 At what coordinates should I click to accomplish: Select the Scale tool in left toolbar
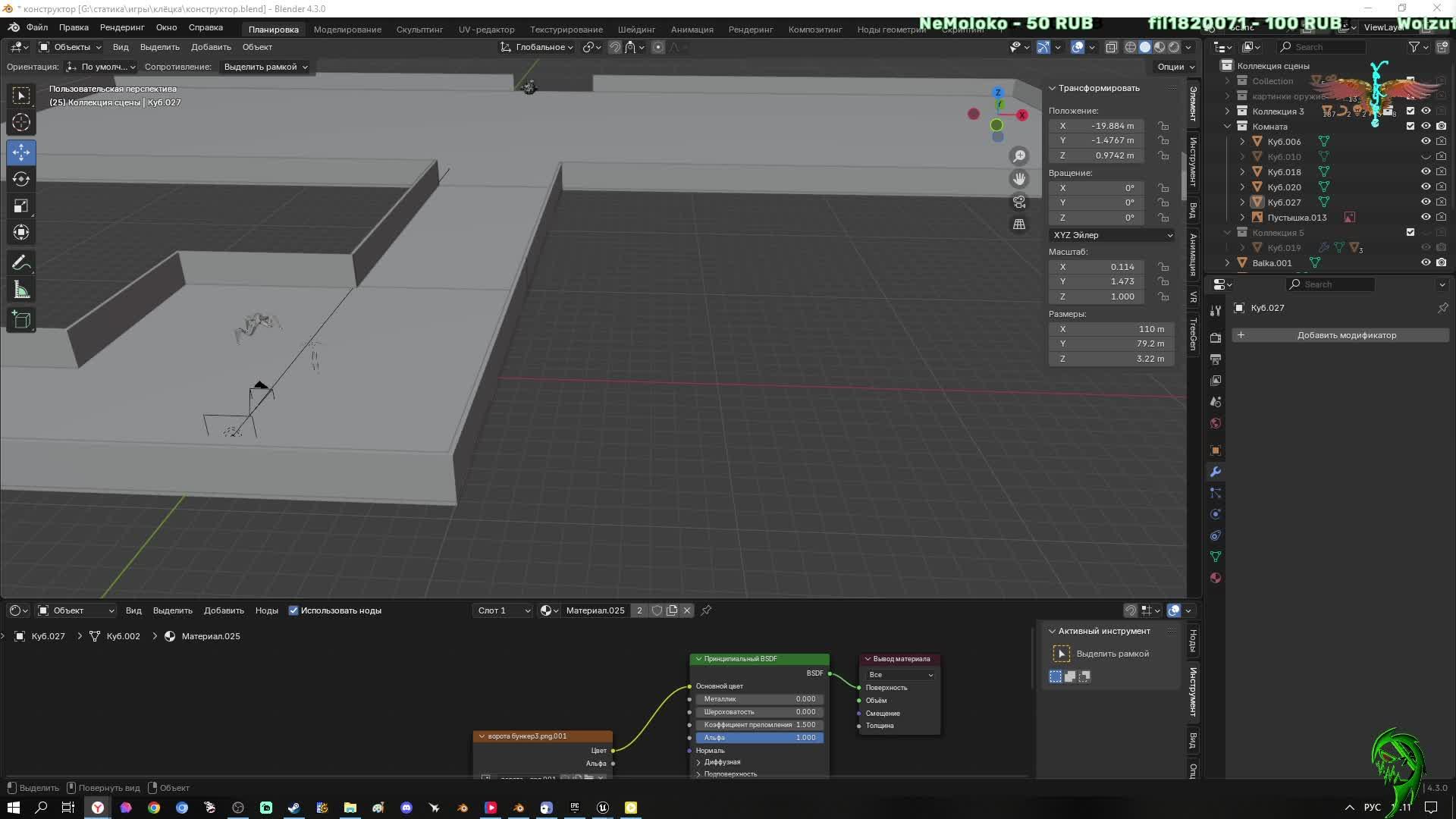pyautogui.click(x=21, y=206)
